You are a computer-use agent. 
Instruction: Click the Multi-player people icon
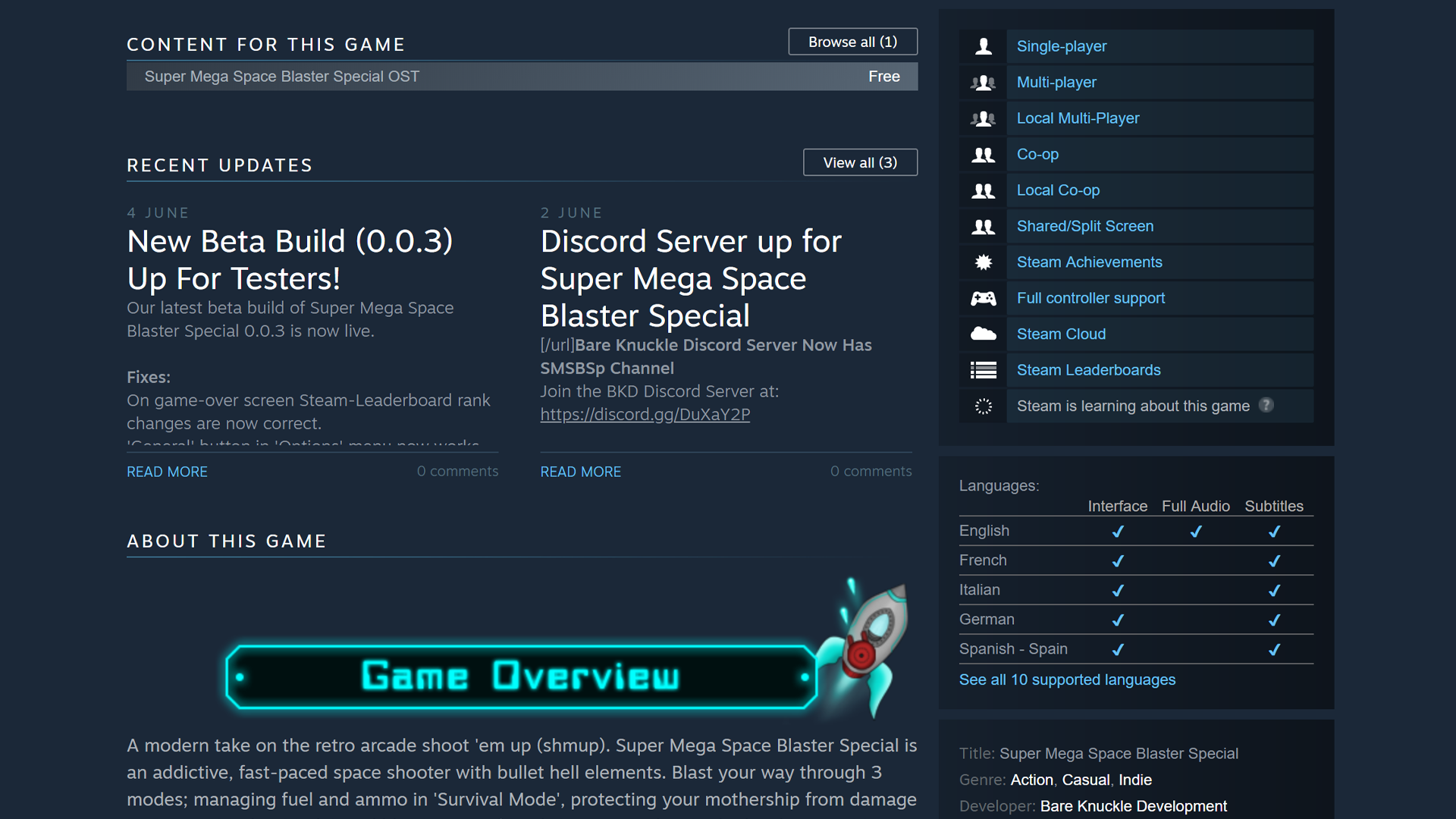tap(983, 82)
